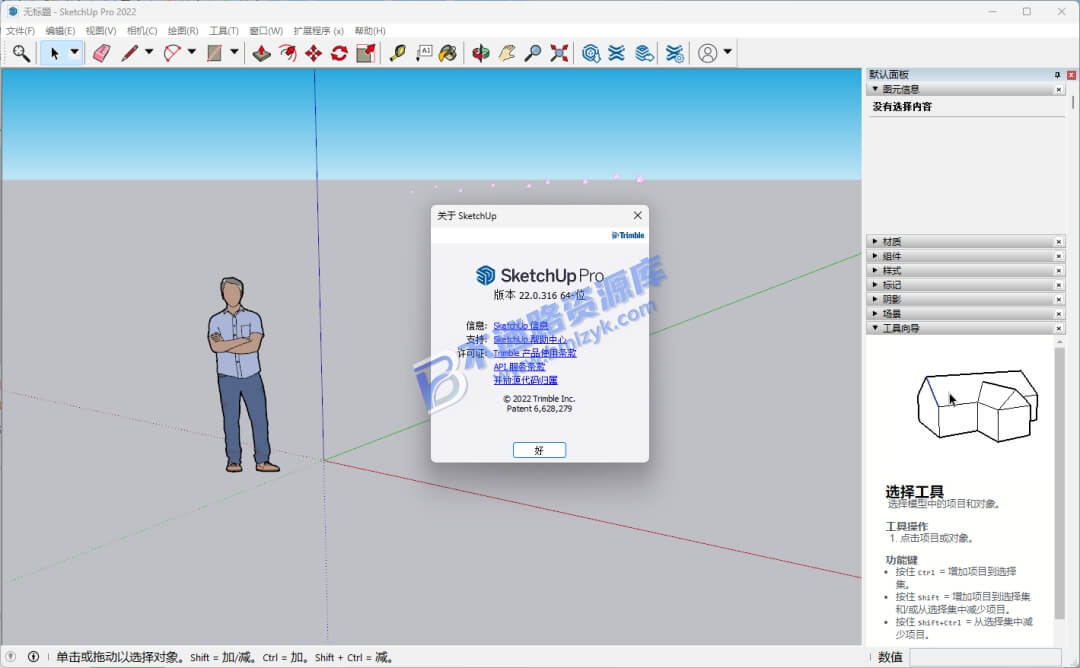Select the Search SketchUp magnifier icon
The width and height of the screenshot is (1080, 668).
click(21, 53)
